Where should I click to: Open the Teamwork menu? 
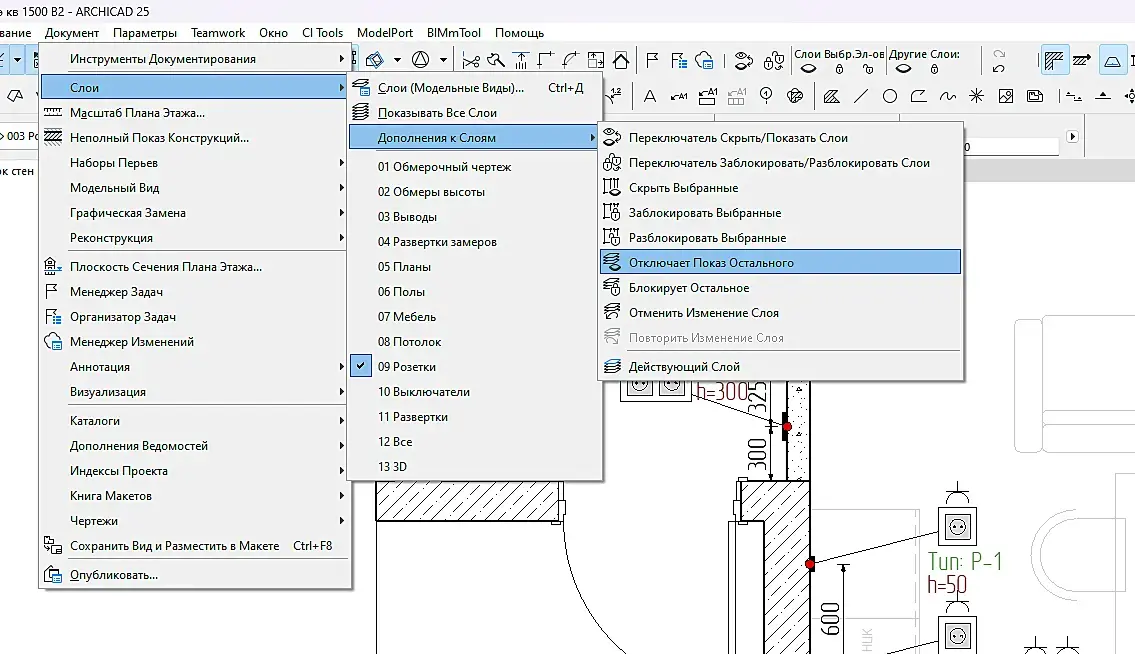pyautogui.click(x=218, y=33)
